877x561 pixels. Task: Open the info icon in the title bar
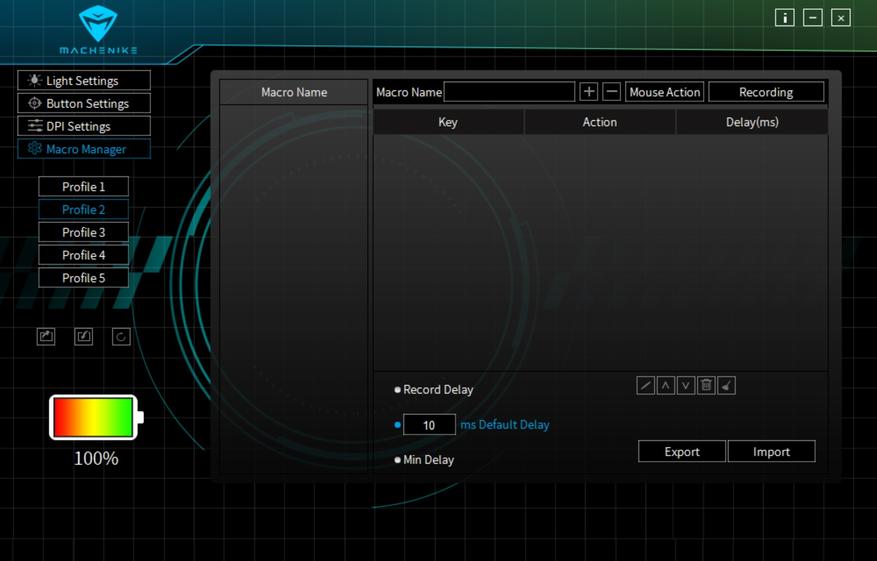tap(785, 18)
